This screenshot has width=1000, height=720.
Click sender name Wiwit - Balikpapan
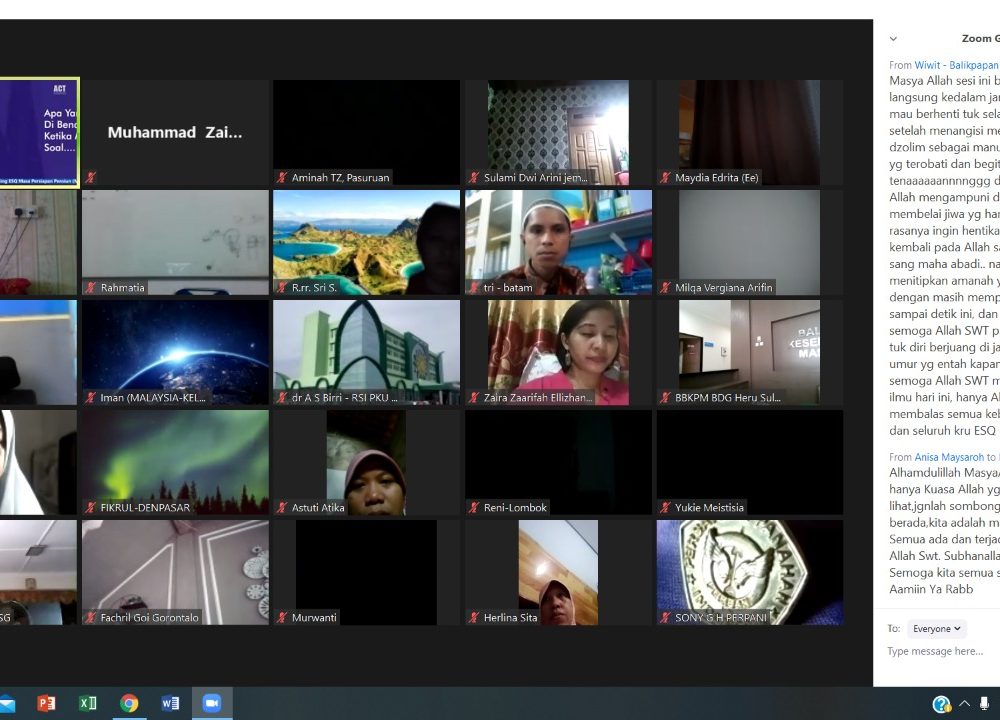(956, 65)
